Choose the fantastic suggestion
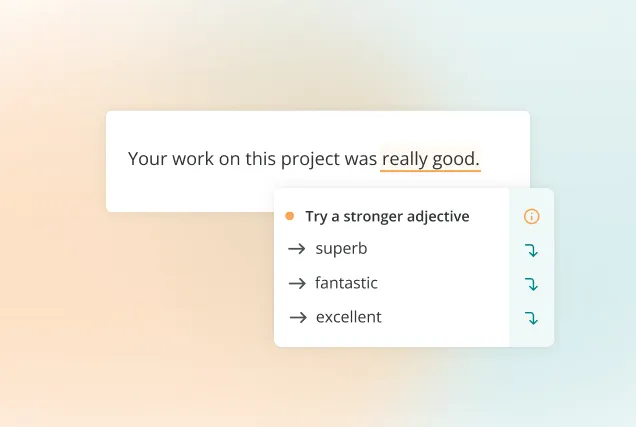The width and height of the screenshot is (636, 427). [x=346, y=283]
